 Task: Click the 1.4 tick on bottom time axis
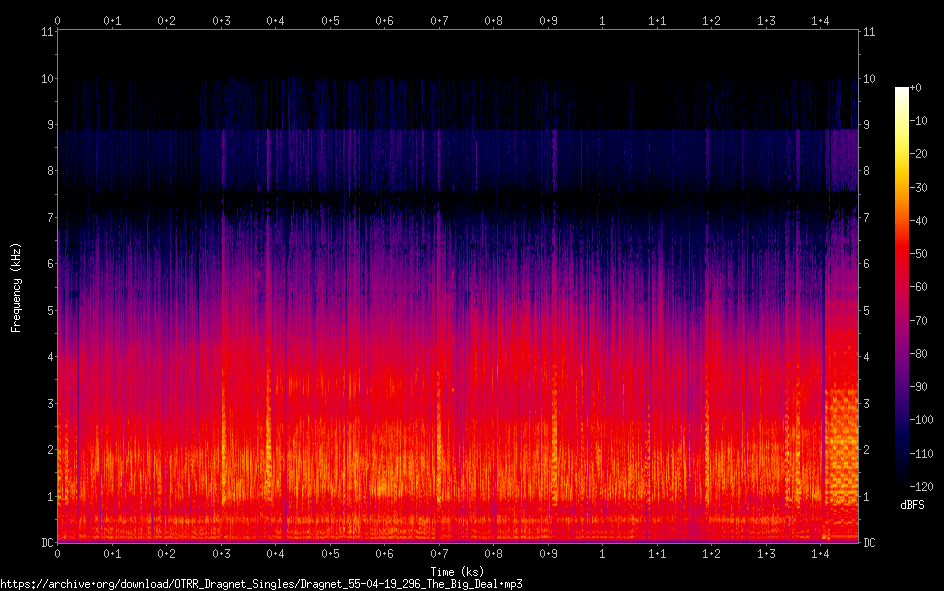tap(820, 553)
